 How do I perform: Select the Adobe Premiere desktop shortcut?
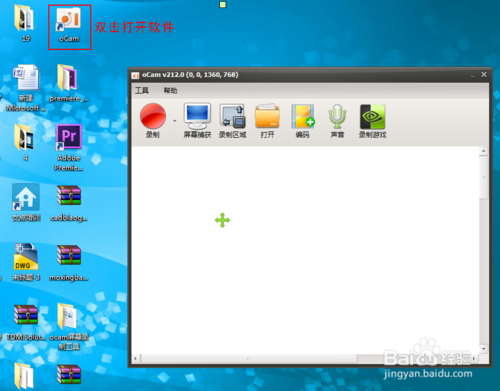pyautogui.click(x=69, y=148)
